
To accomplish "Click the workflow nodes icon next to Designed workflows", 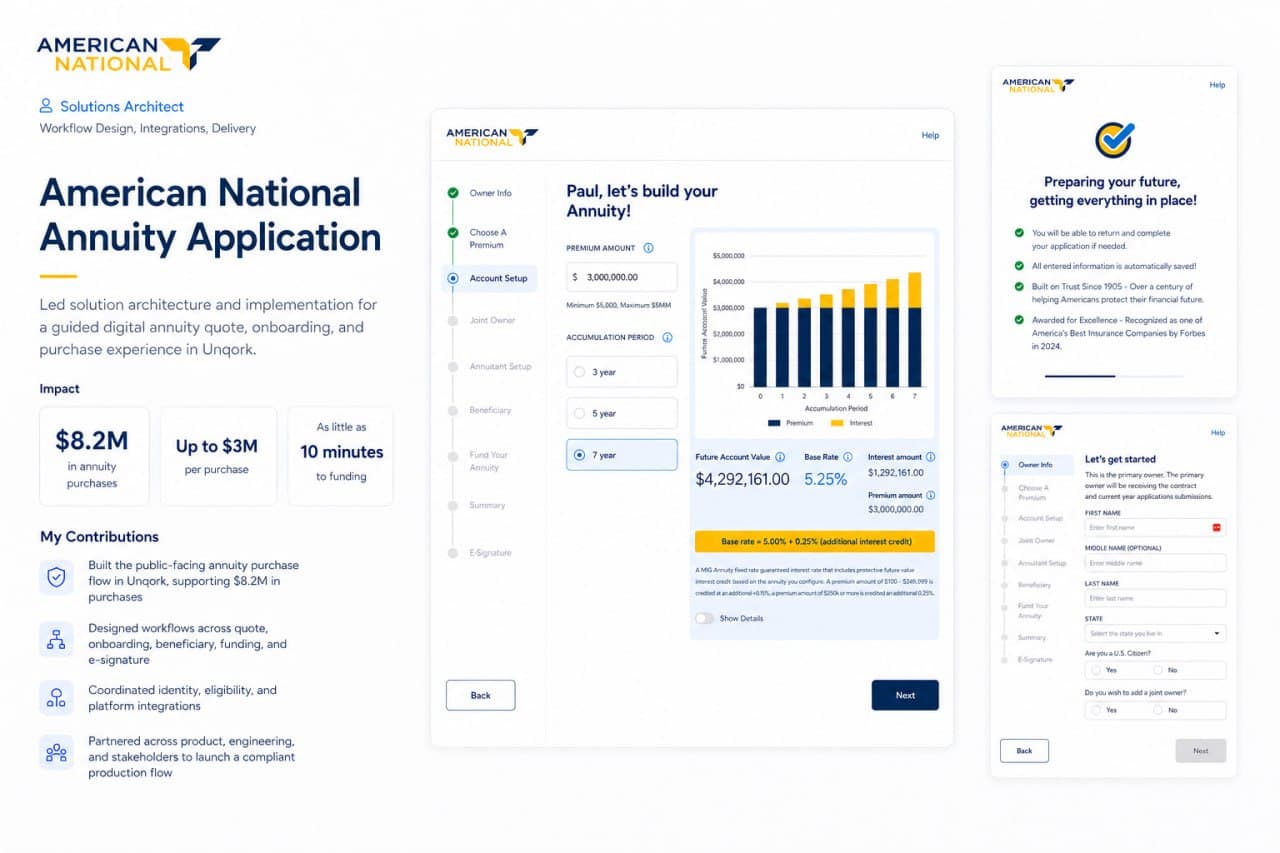I will coord(56,638).
